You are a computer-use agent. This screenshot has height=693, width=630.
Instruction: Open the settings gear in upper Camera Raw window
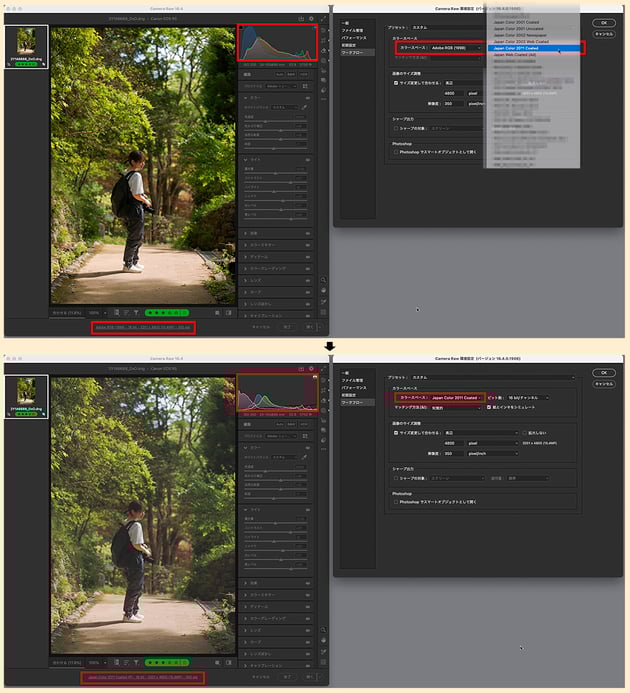point(311,19)
